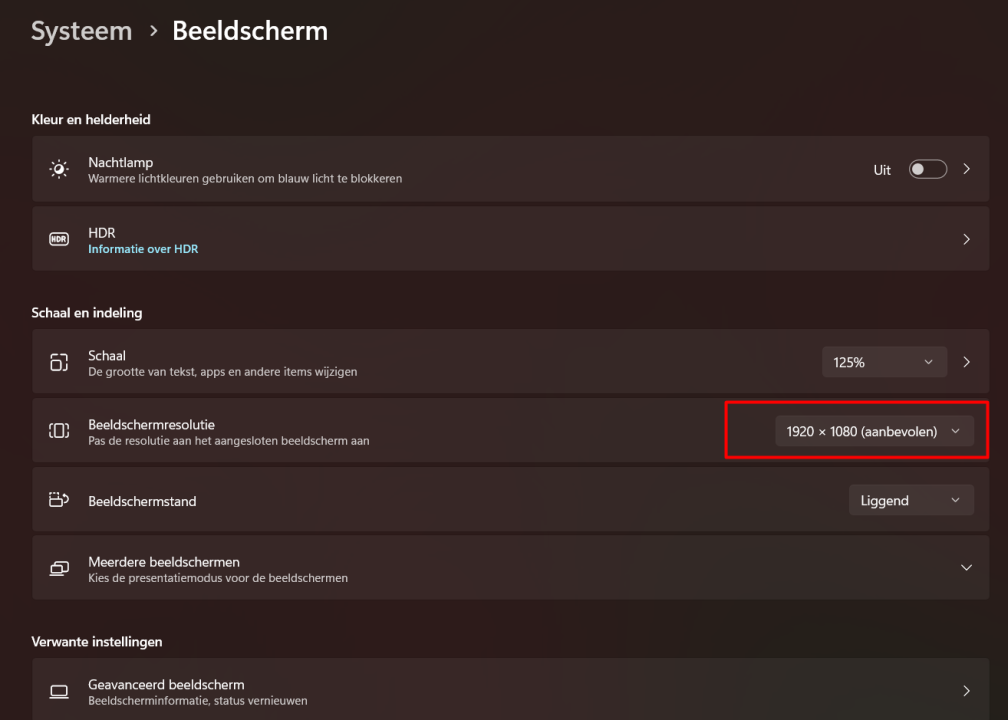
Task: Click the Beeldschermstand row label
Action: (x=142, y=501)
